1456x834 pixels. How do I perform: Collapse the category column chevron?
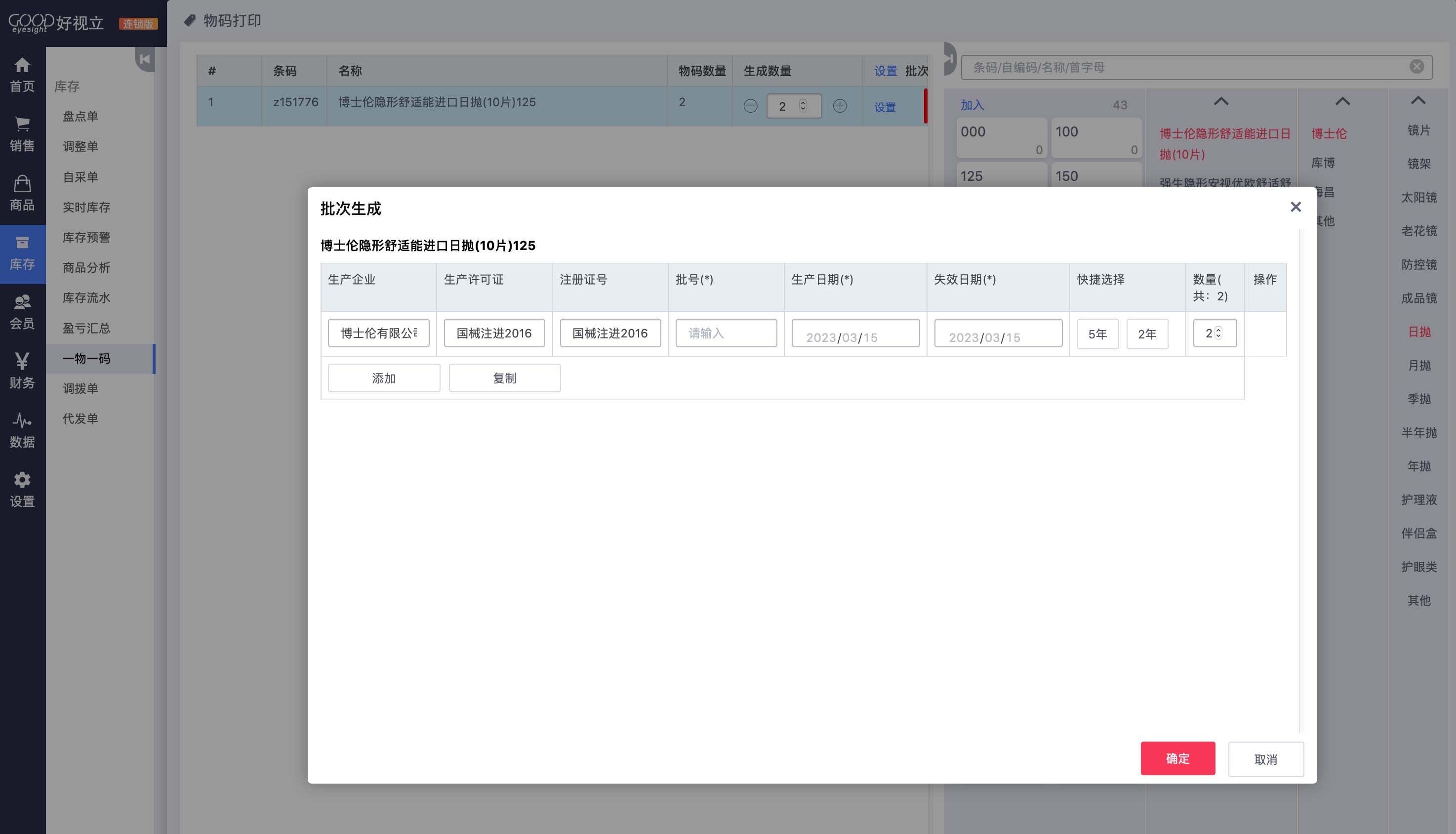pos(1418,101)
